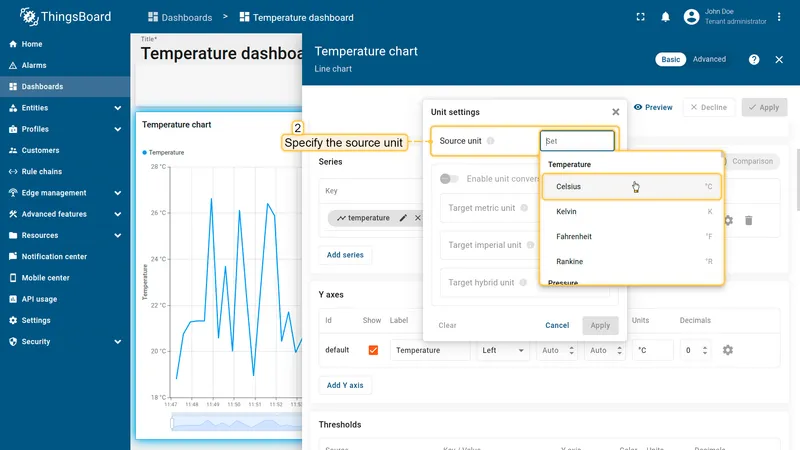
Task: Open the help question mark icon
Action: (x=754, y=60)
